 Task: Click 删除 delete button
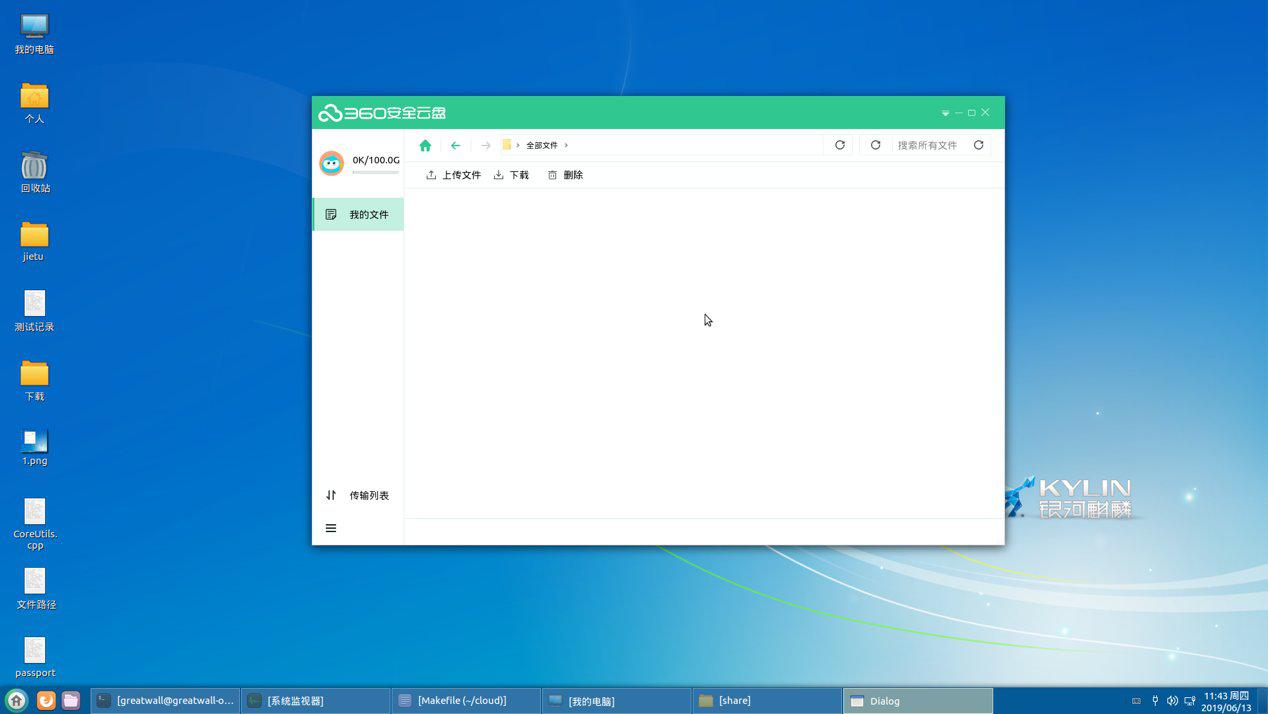pyautogui.click(x=565, y=175)
